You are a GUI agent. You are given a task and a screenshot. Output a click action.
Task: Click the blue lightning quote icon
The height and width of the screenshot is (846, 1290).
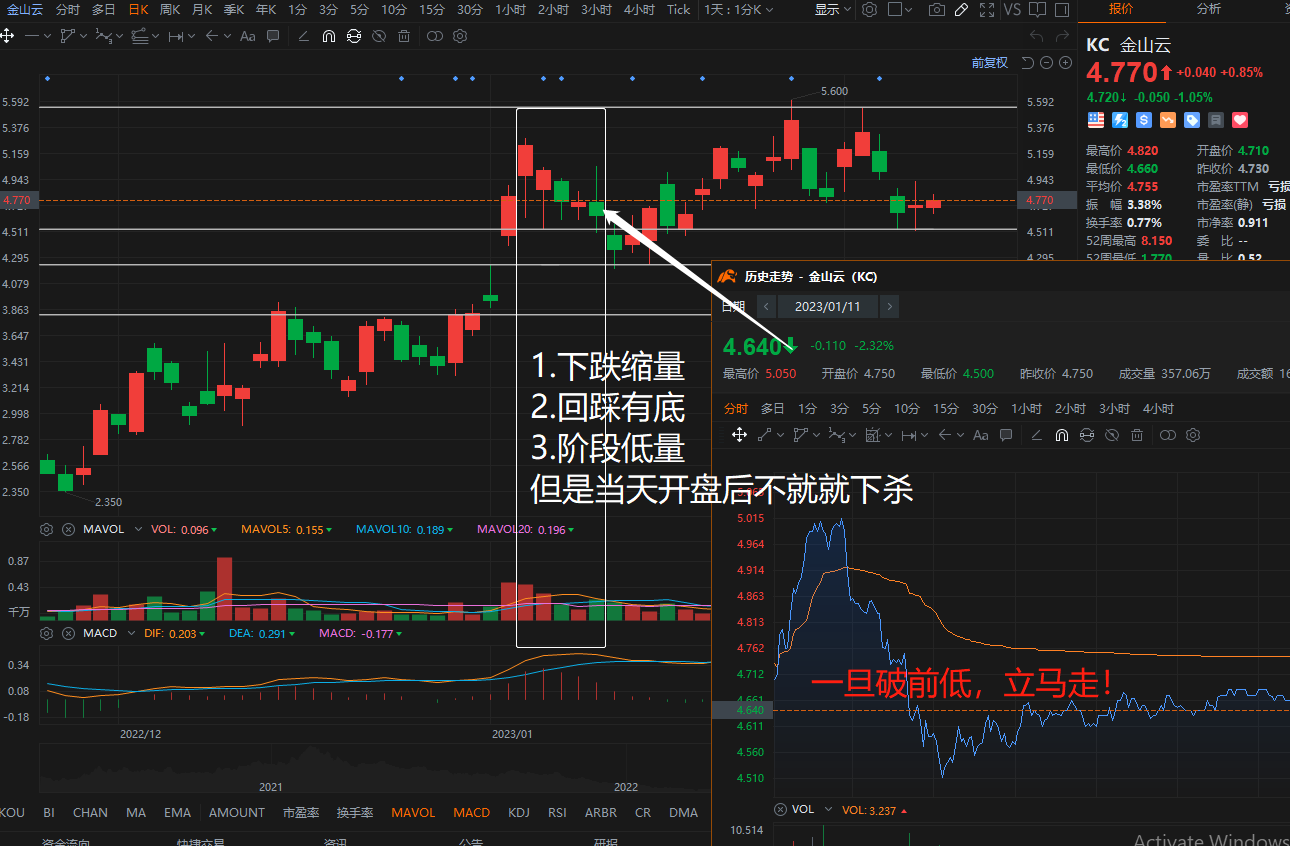pos(1120,120)
